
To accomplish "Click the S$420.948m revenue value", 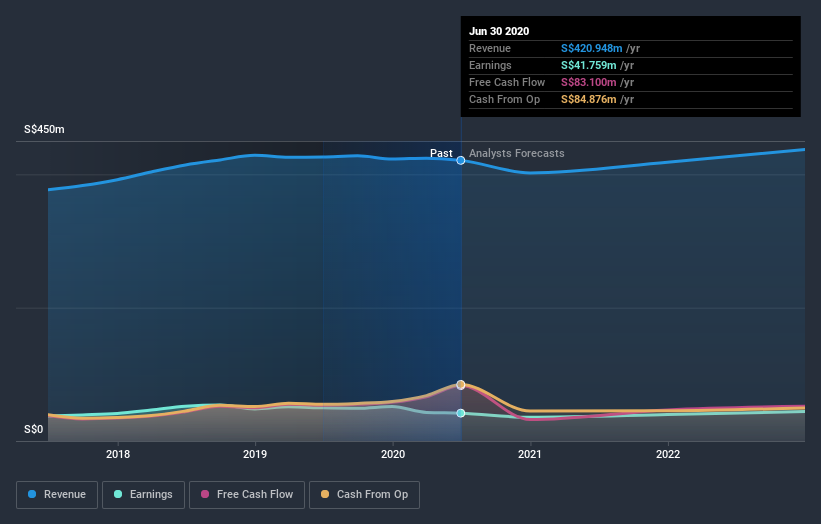I will pyautogui.click(x=592, y=48).
